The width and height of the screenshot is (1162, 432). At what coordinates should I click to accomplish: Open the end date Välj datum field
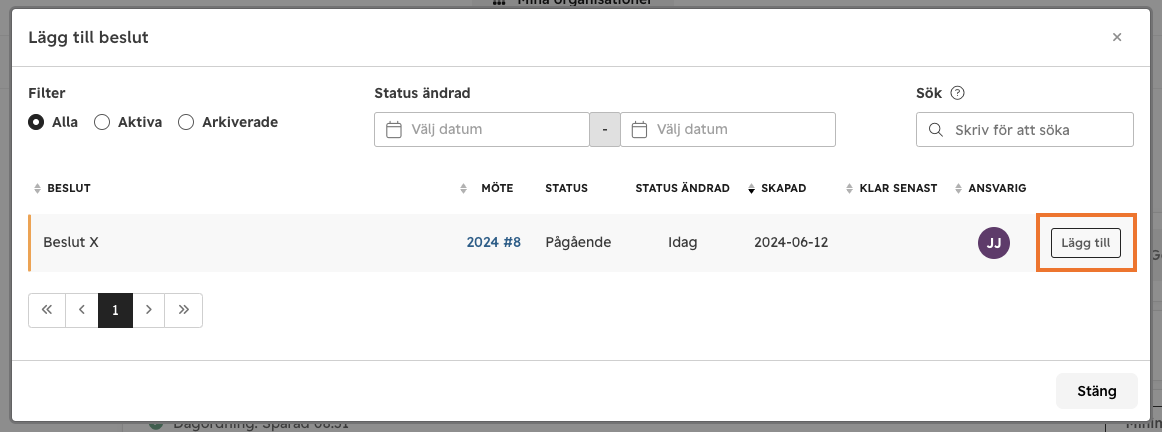coord(728,130)
